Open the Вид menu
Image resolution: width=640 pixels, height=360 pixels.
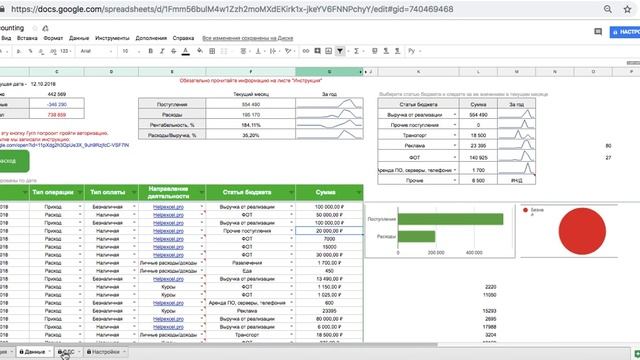(x=6, y=38)
